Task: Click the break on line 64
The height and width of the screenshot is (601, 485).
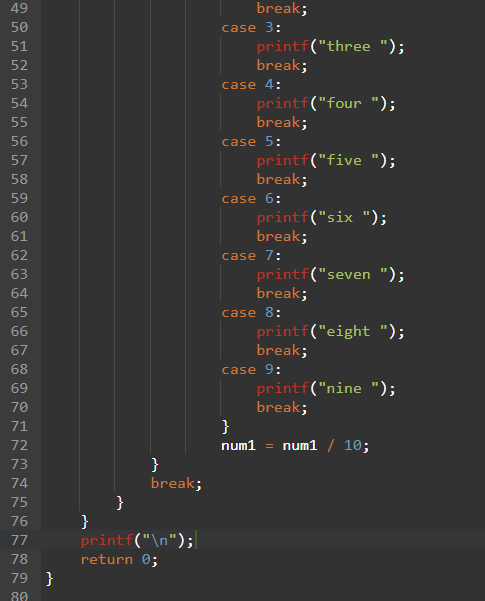Action: click(282, 293)
